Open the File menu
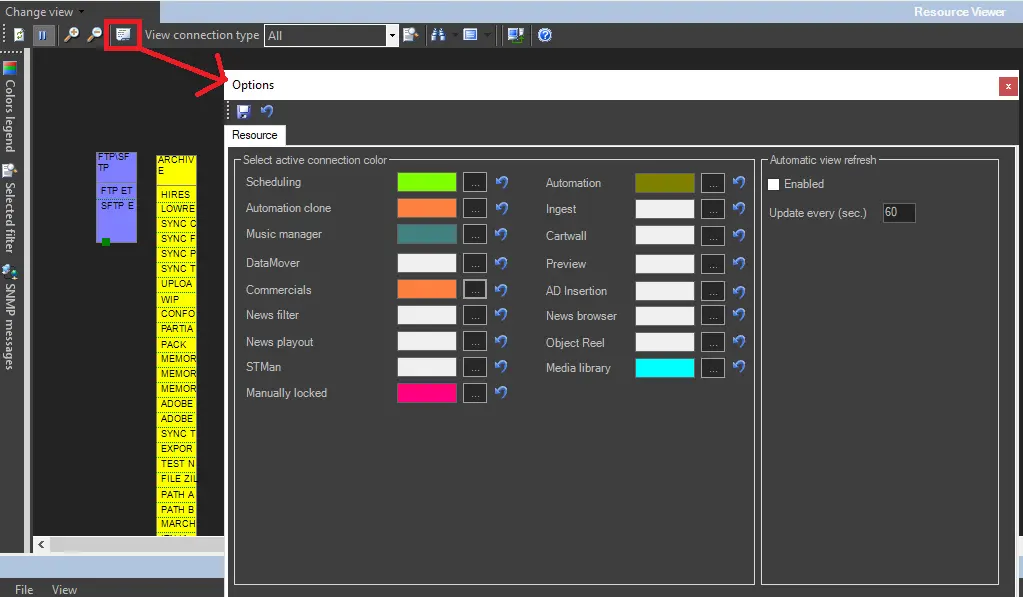The height and width of the screenshot is (597, 1023). coord(24,589)
